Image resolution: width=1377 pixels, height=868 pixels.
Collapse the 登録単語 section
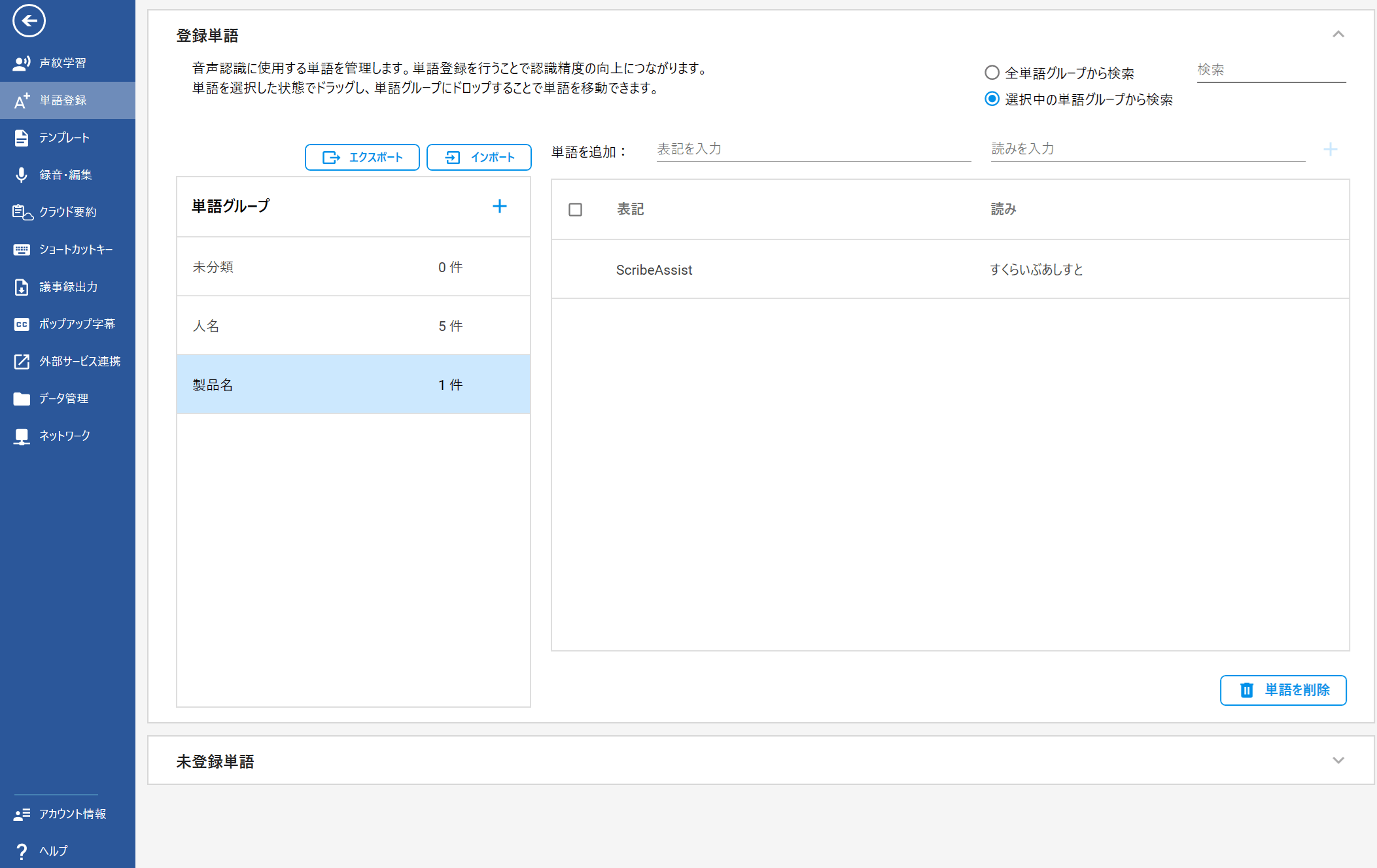(1338, 35)
